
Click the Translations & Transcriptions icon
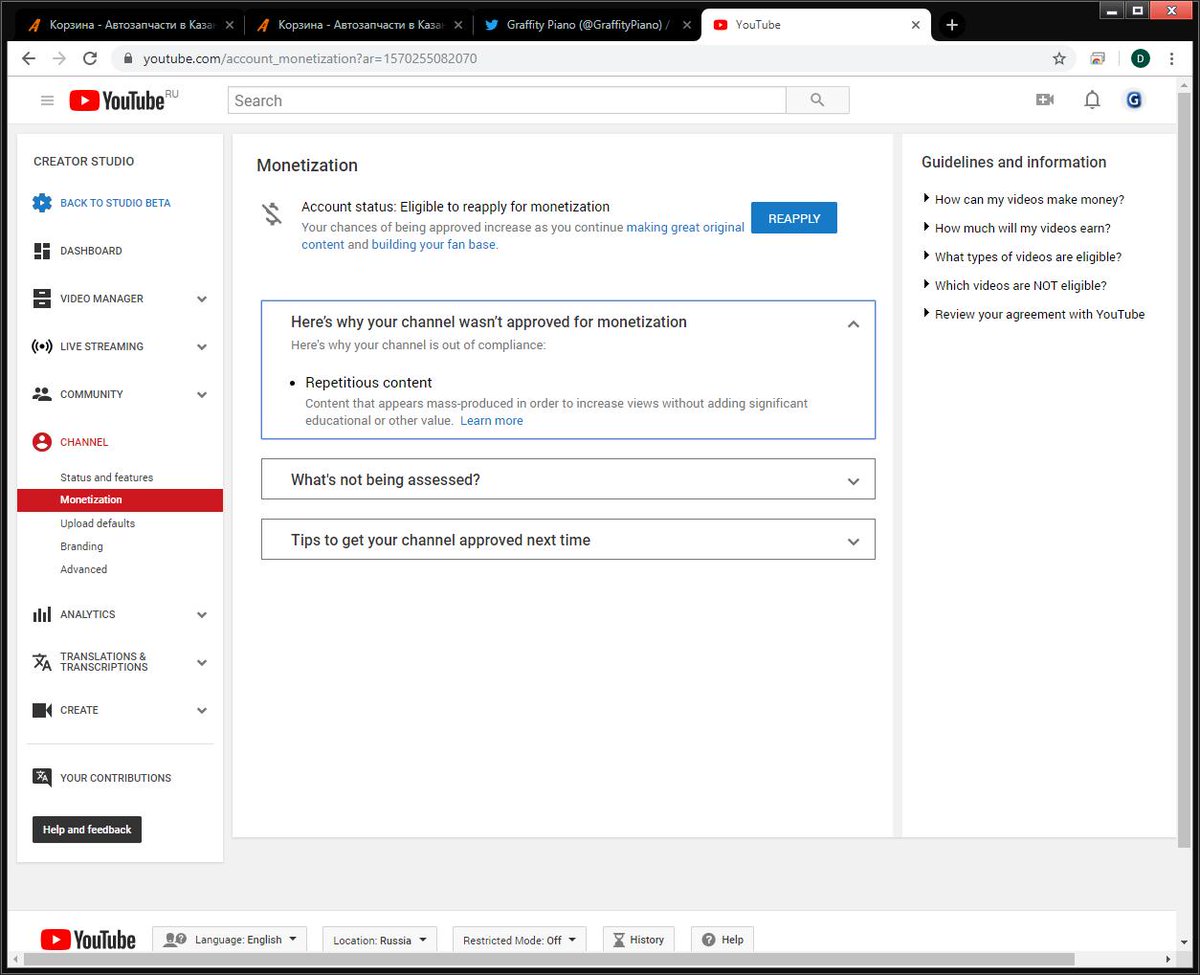pos(42,662)
